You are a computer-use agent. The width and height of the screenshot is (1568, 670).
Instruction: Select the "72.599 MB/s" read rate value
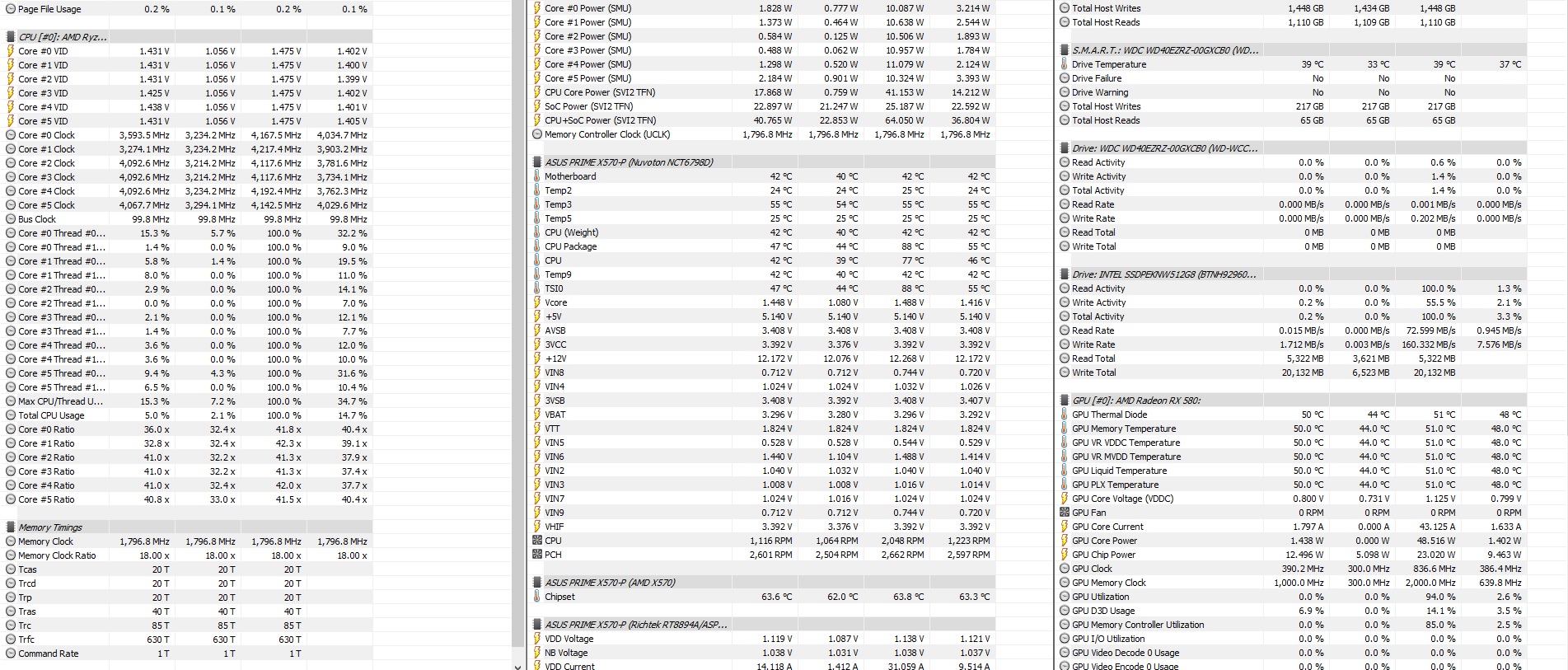pos(1431,330)
